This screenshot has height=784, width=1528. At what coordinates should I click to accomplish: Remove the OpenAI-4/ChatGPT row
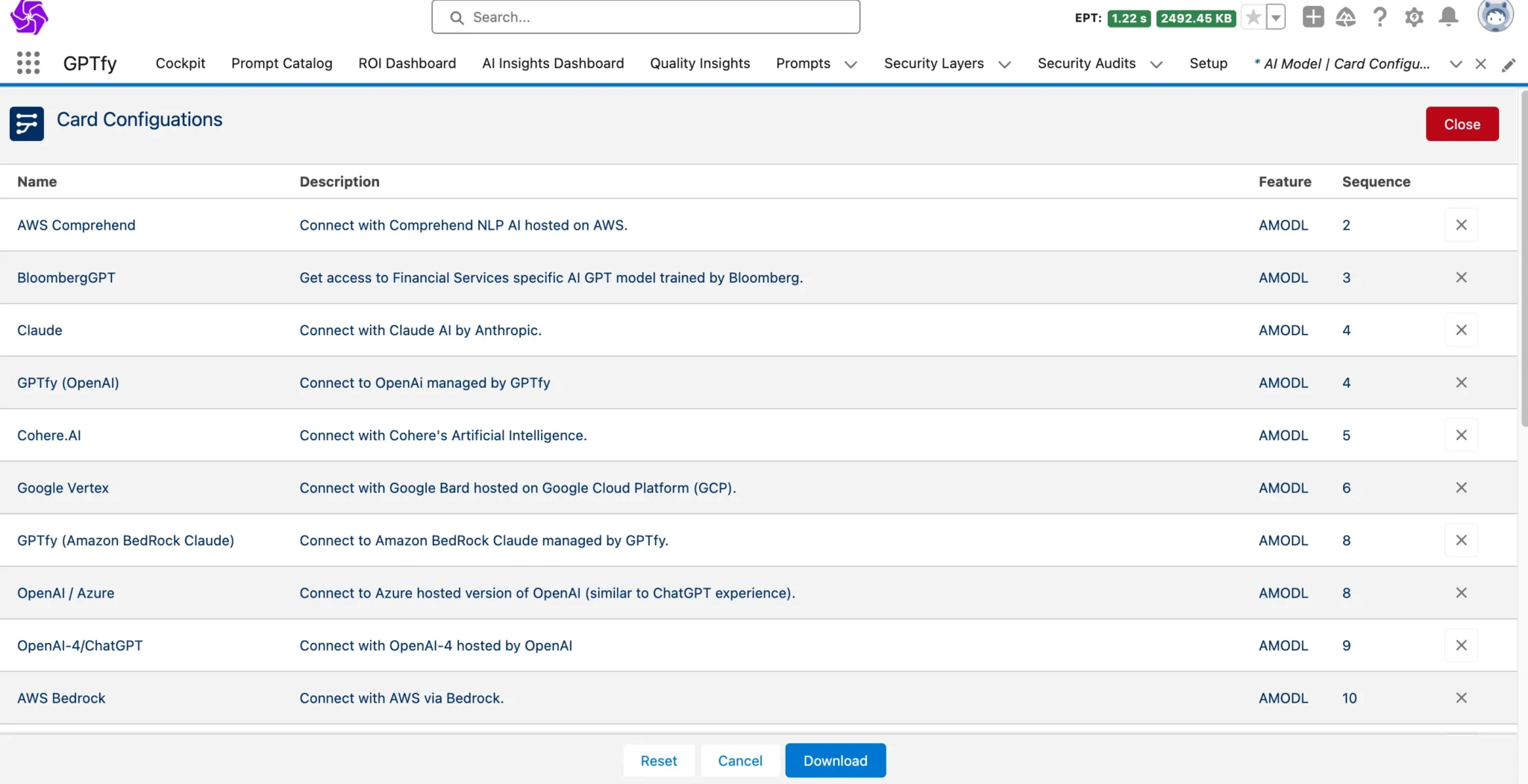tap(1462, 645)
